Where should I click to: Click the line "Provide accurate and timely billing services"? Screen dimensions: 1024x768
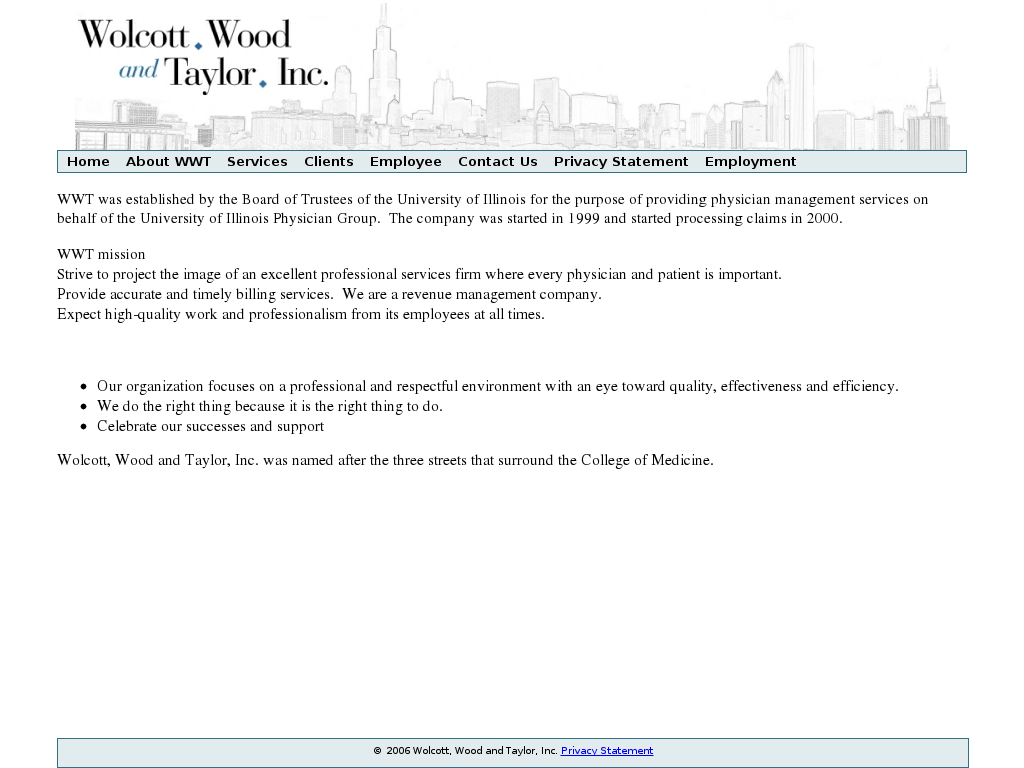(329, 294)
